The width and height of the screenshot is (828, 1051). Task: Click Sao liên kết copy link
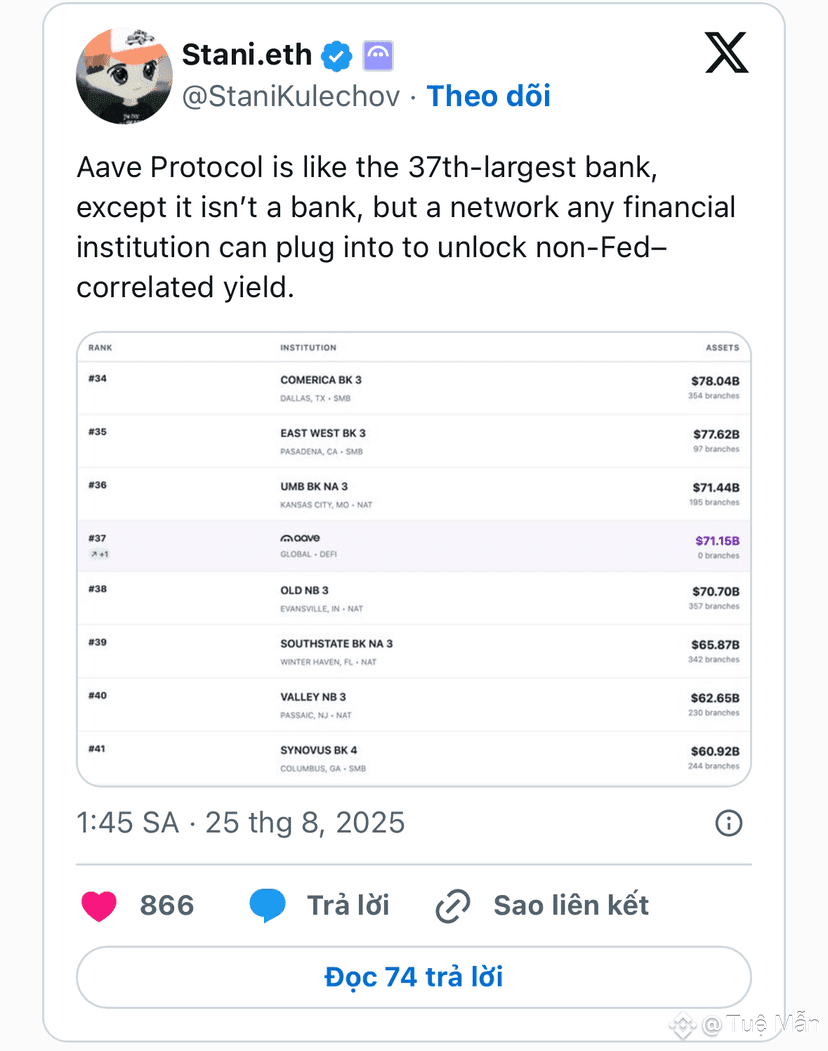571,906
